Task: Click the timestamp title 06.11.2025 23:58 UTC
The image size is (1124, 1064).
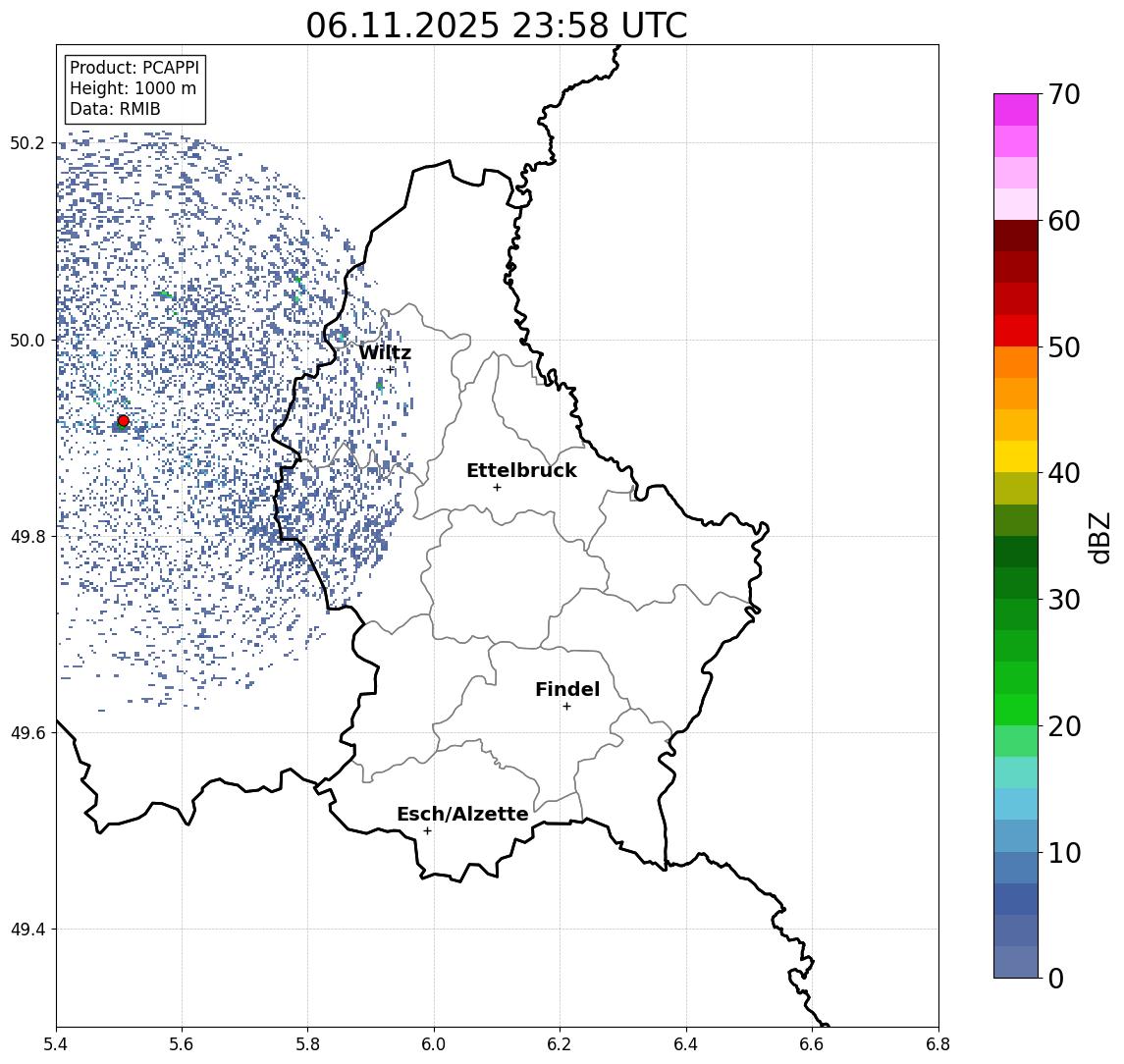Action: pos(497,26)
